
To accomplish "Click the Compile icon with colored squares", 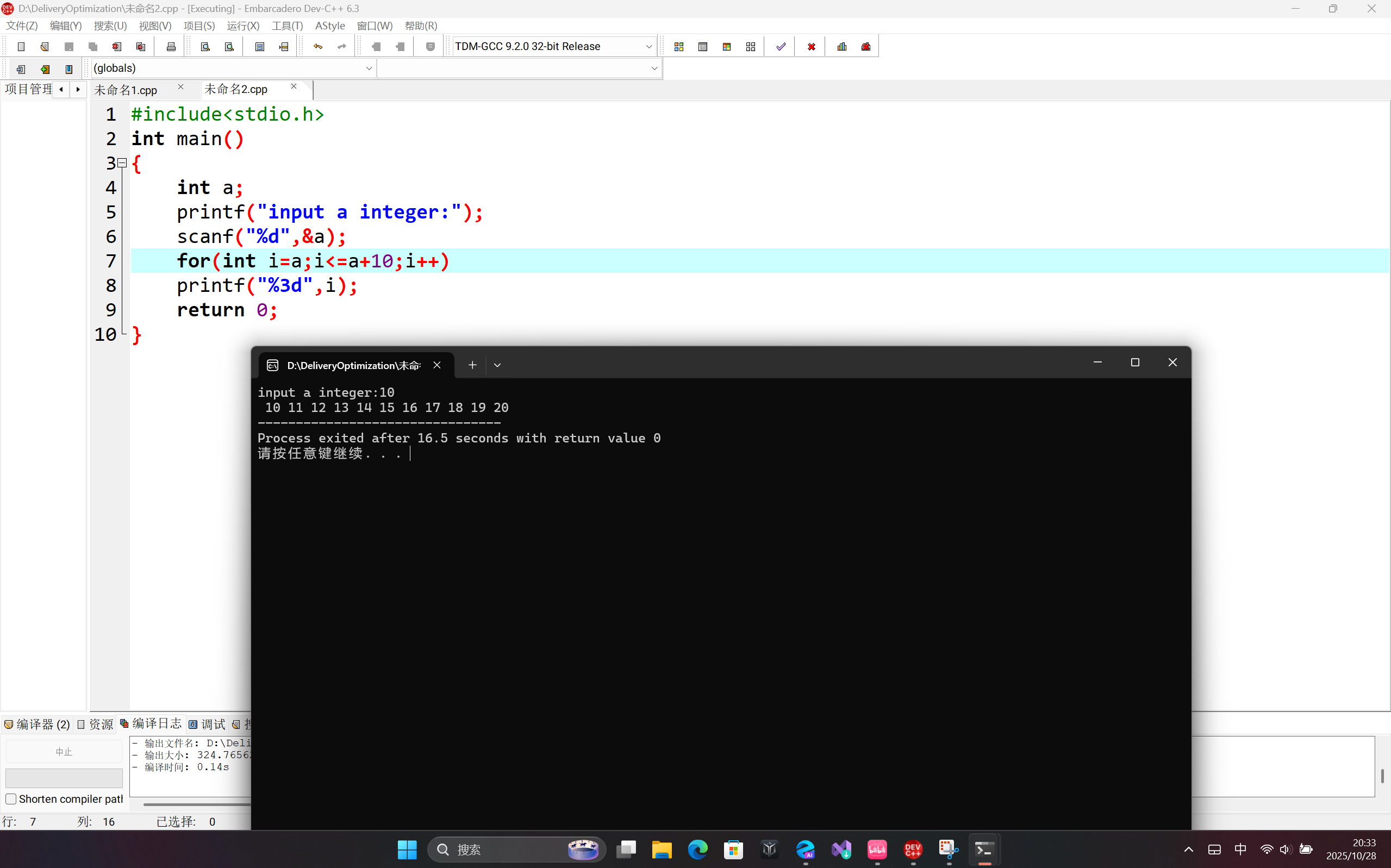I will click(678, 47).
